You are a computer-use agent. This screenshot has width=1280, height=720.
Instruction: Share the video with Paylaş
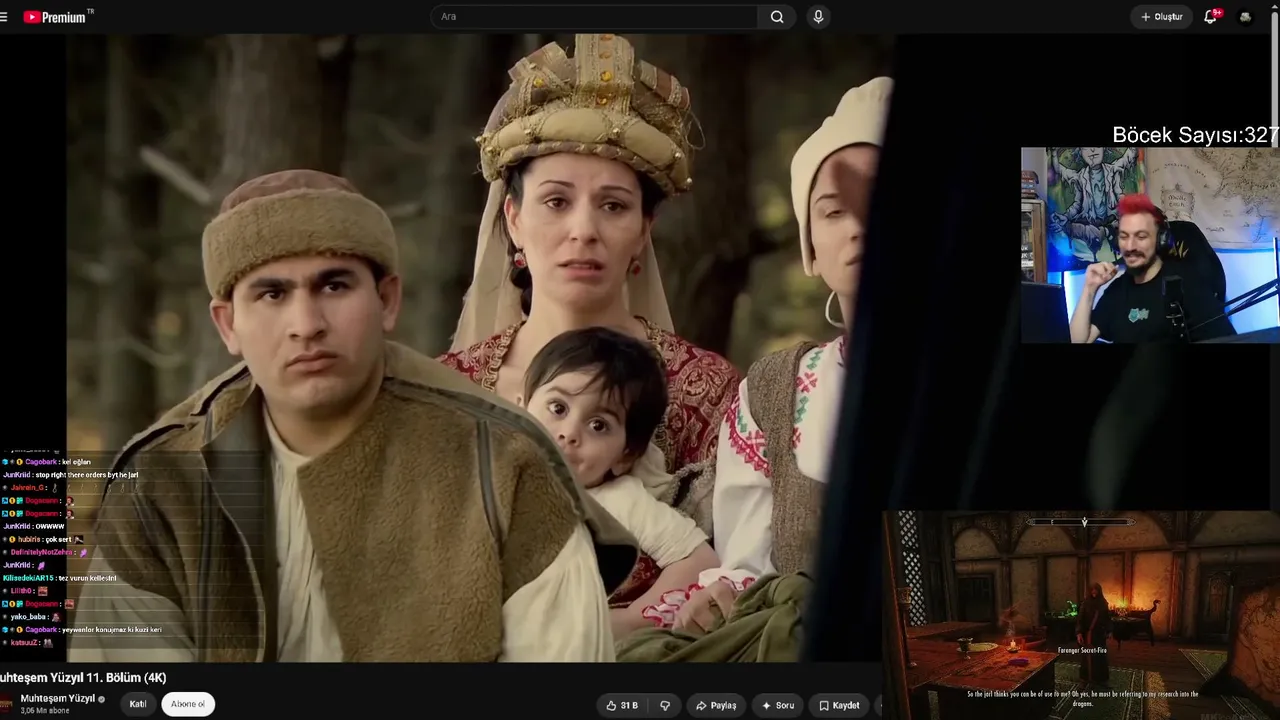716,705
